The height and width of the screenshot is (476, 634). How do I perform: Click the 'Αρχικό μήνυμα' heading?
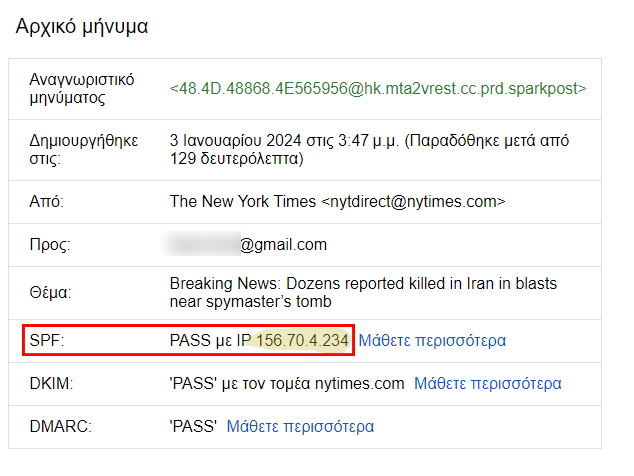pyautogui.click(x=82, y=27)
